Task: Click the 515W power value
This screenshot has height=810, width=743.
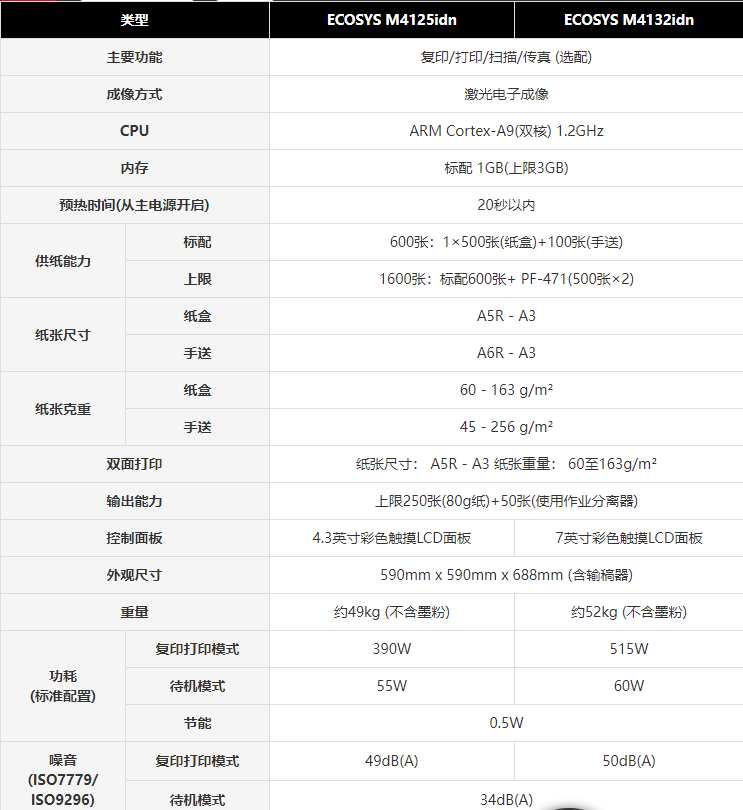Action: click(x=629, y=649)
